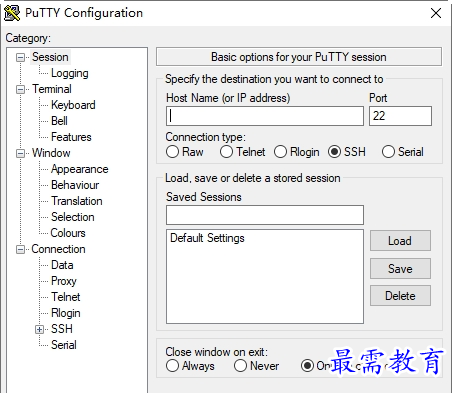Select Telnet connection type
The height and width of the screenshot is (393, 452).
tap(226, 152)
